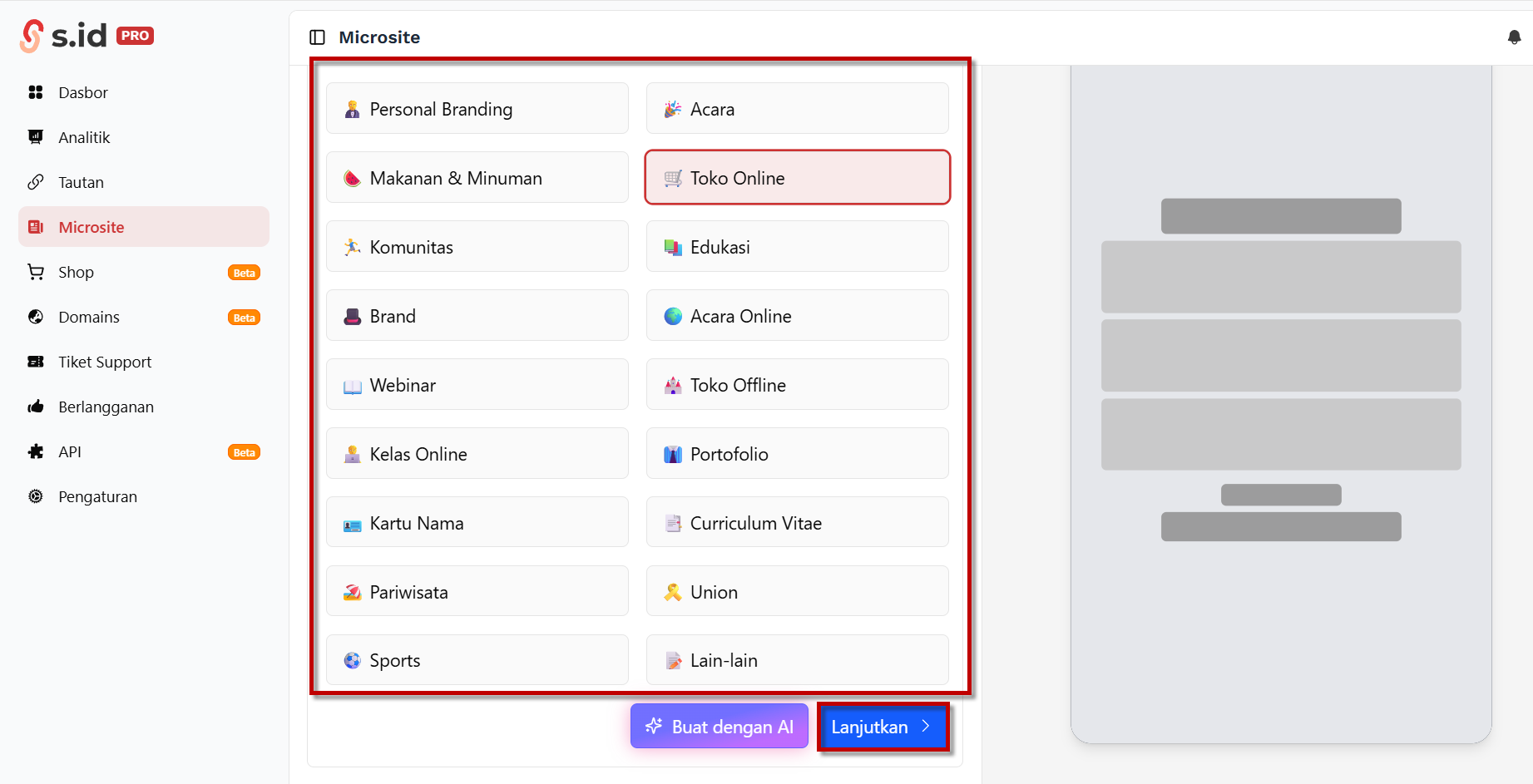Open the Analitik page

click(x=84, y=137)
